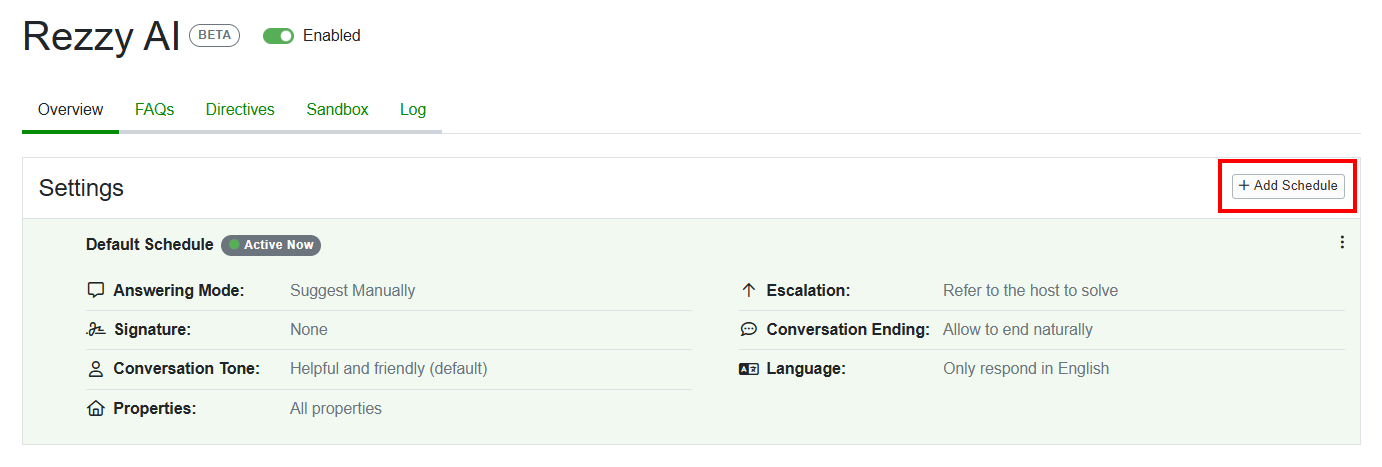Image resolution: width=1382 pixels, height=467 pixels.
Task: Click 'Only respond in English' value
Action: pos(1026,369)
